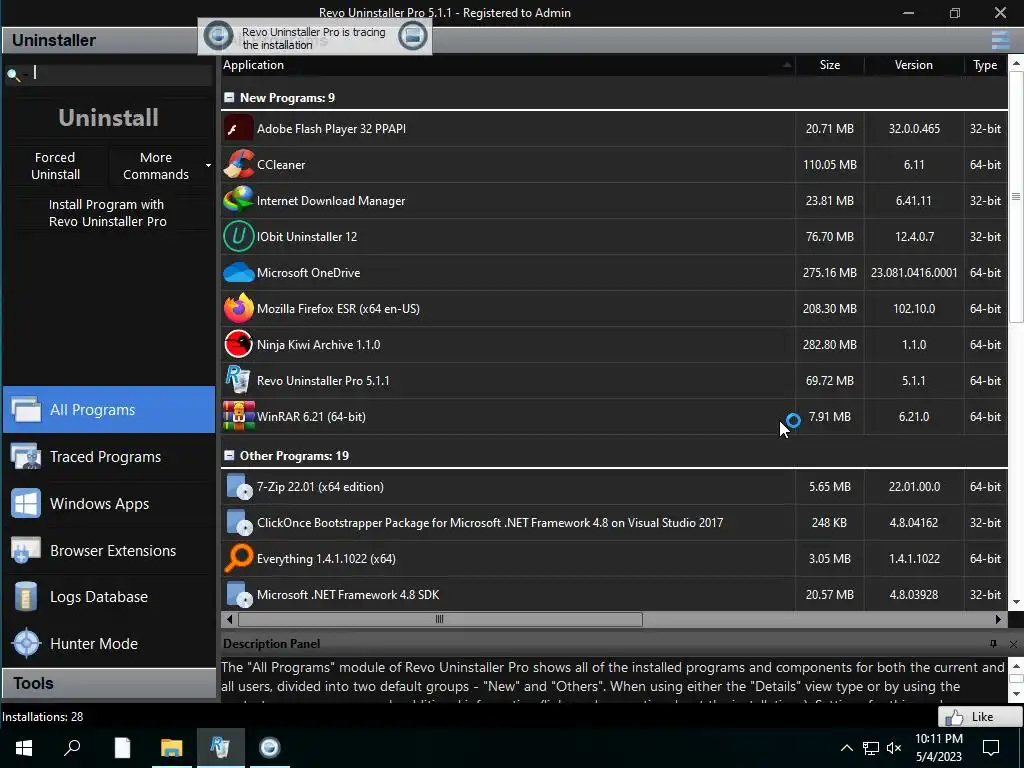Click the Adobe Flash Player icon
Screen dimensions: 1024x768
click(x=238, y=129)
